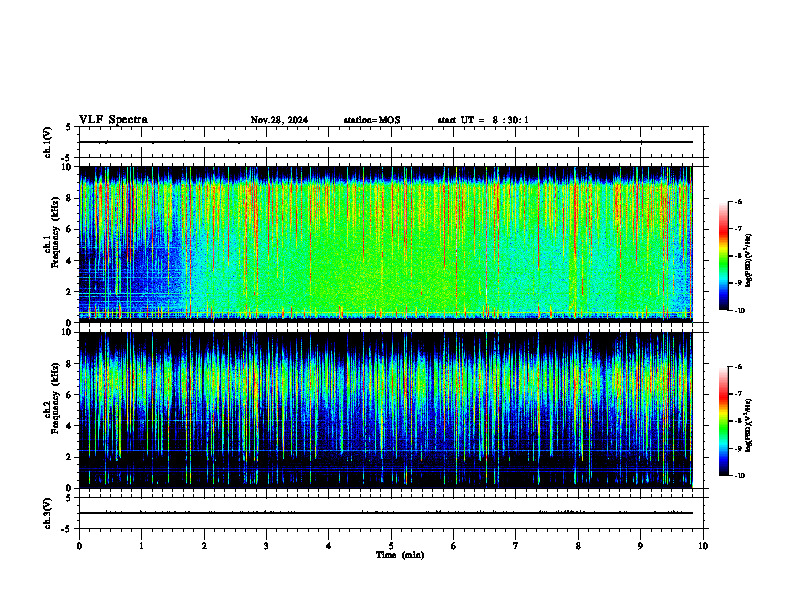
Task: Click the ch.1 voltage waveform trace
Action: pyautogui.click(x=386, y=142)
